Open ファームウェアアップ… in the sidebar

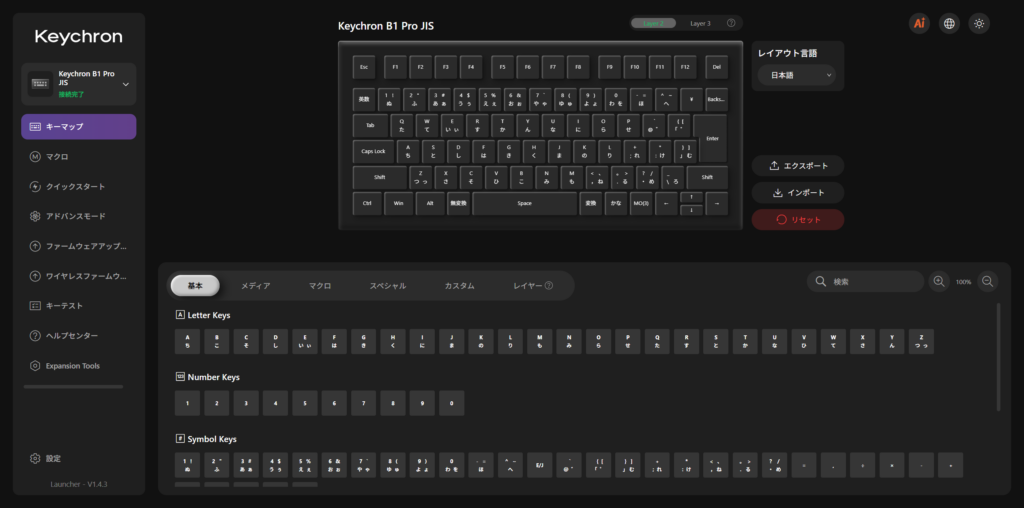(78, 246)
